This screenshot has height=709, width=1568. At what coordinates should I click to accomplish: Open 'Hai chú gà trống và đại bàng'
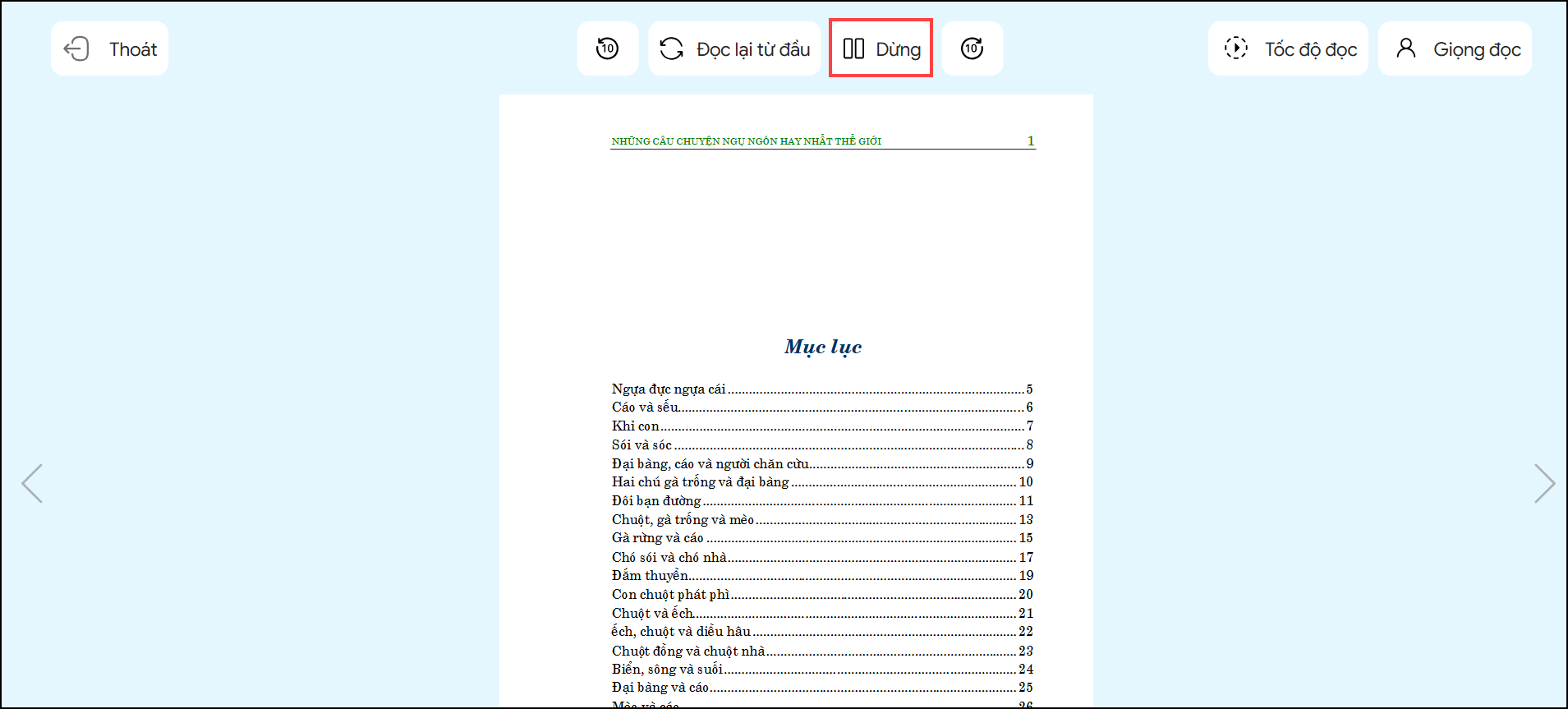coord(700,482)
